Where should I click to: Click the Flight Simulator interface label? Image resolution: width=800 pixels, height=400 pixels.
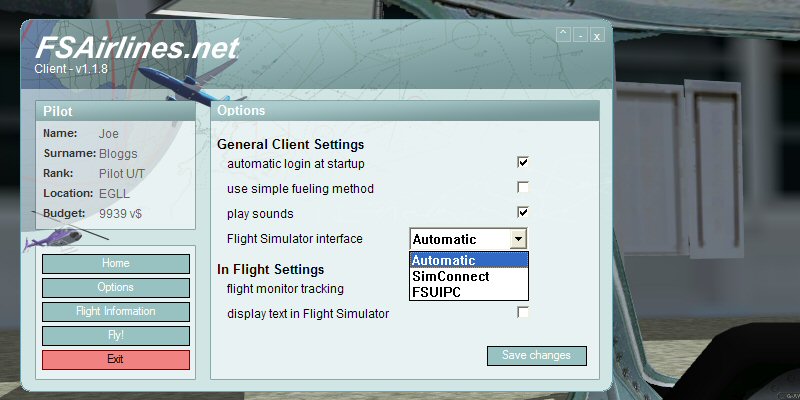pyautogui.click(x=295, y=239)
